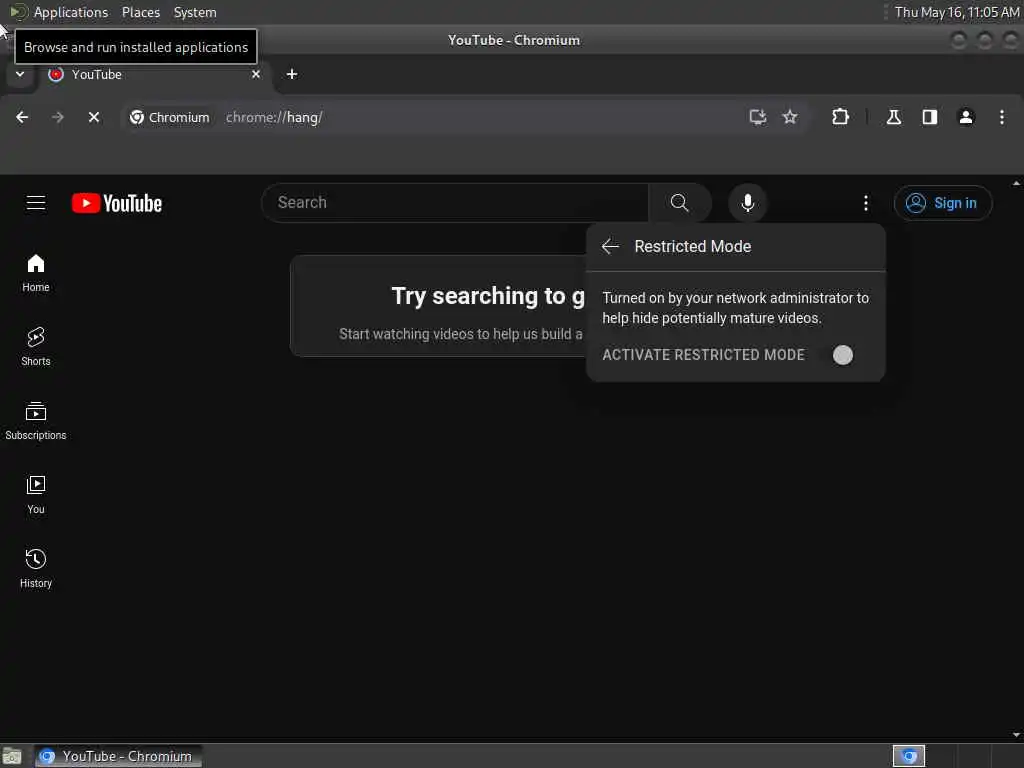Select YouTube - Chromium taskbar button
1024x768 pixels.
pyautogui.click(x=118, y=756)
